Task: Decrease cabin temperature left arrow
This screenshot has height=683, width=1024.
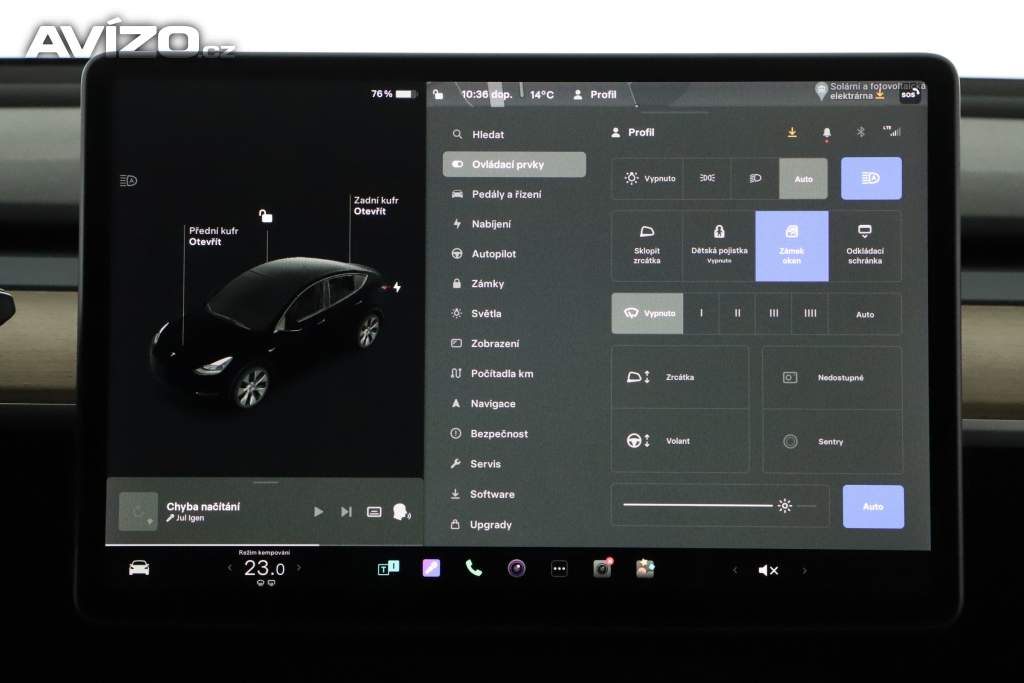Action: 229,568
